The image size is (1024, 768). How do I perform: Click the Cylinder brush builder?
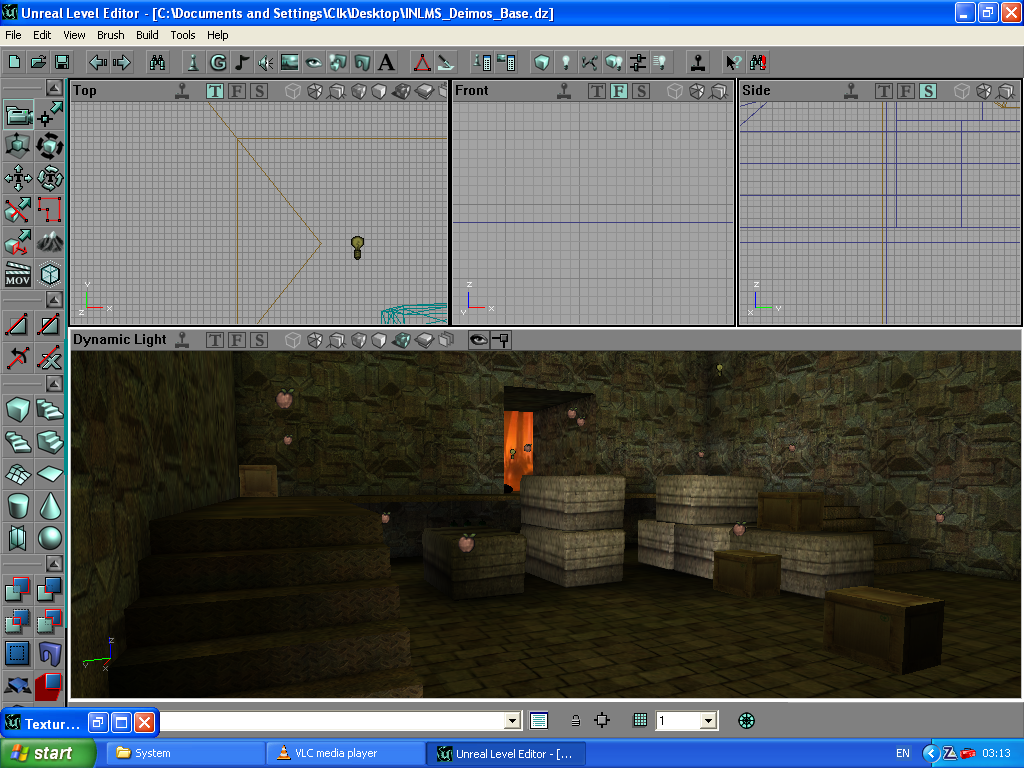pyautogui.click(x=18, y=506)
